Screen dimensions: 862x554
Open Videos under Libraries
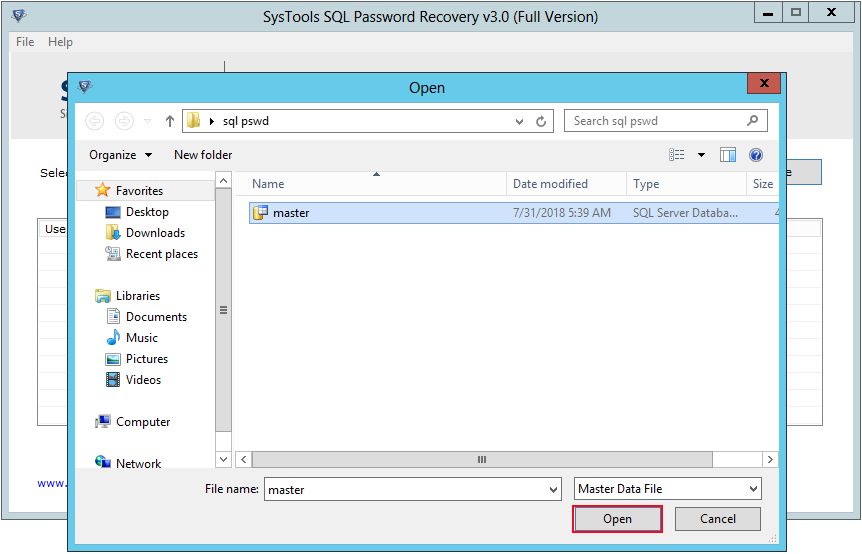[x=143, y=380]
